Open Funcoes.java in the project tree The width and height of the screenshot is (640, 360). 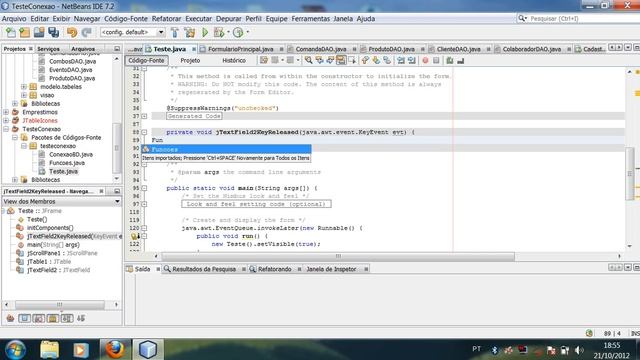67,163
